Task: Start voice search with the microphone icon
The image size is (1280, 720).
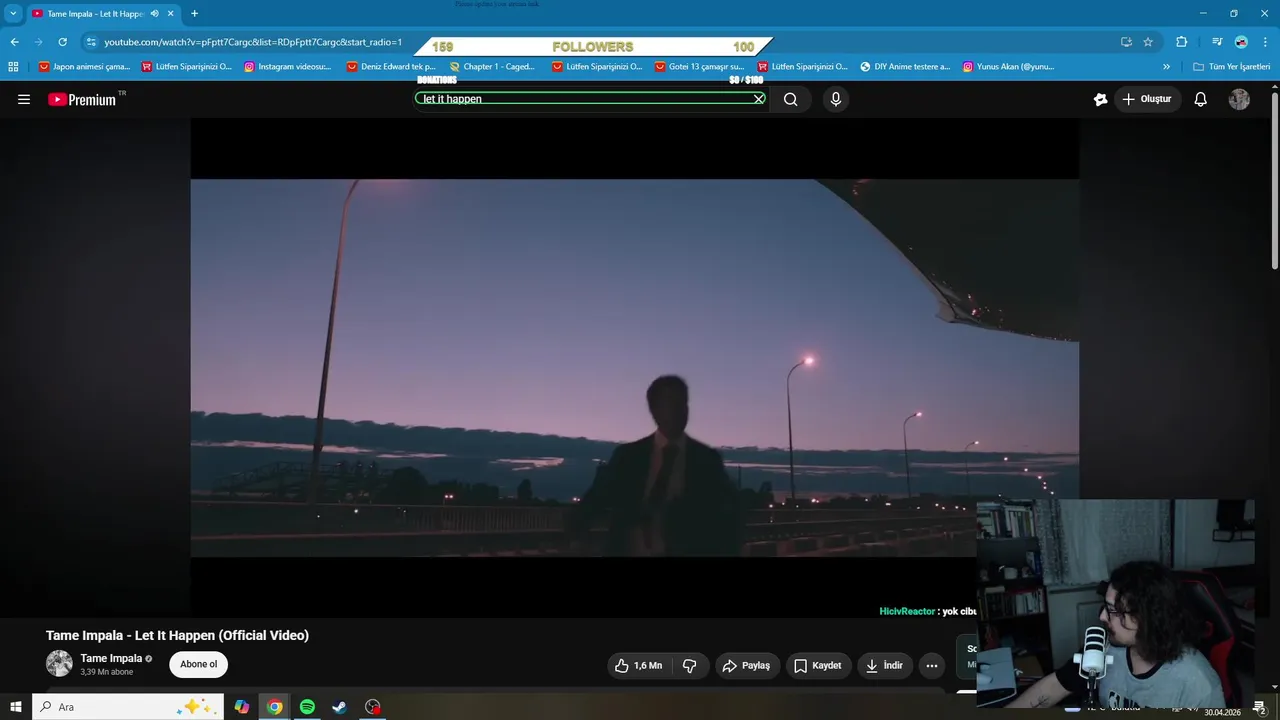Action: pyautogui.click(x=836, y=99)
